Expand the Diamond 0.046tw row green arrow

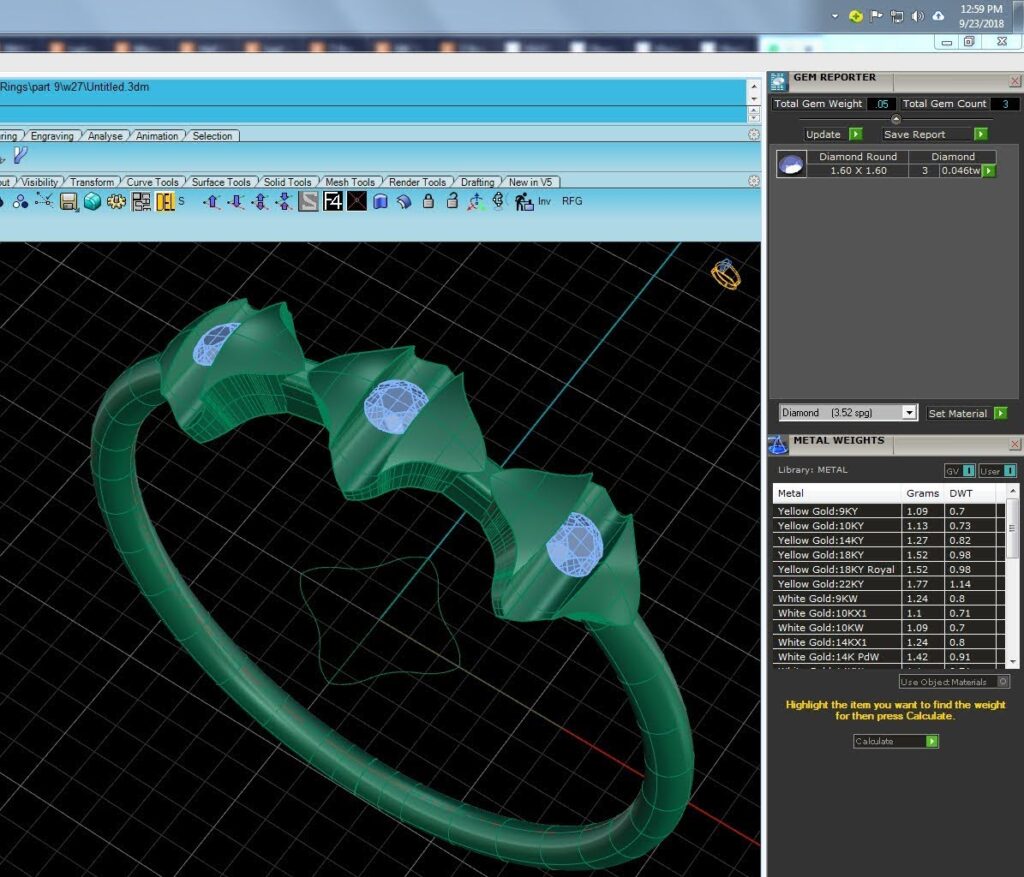click(989, 170)
